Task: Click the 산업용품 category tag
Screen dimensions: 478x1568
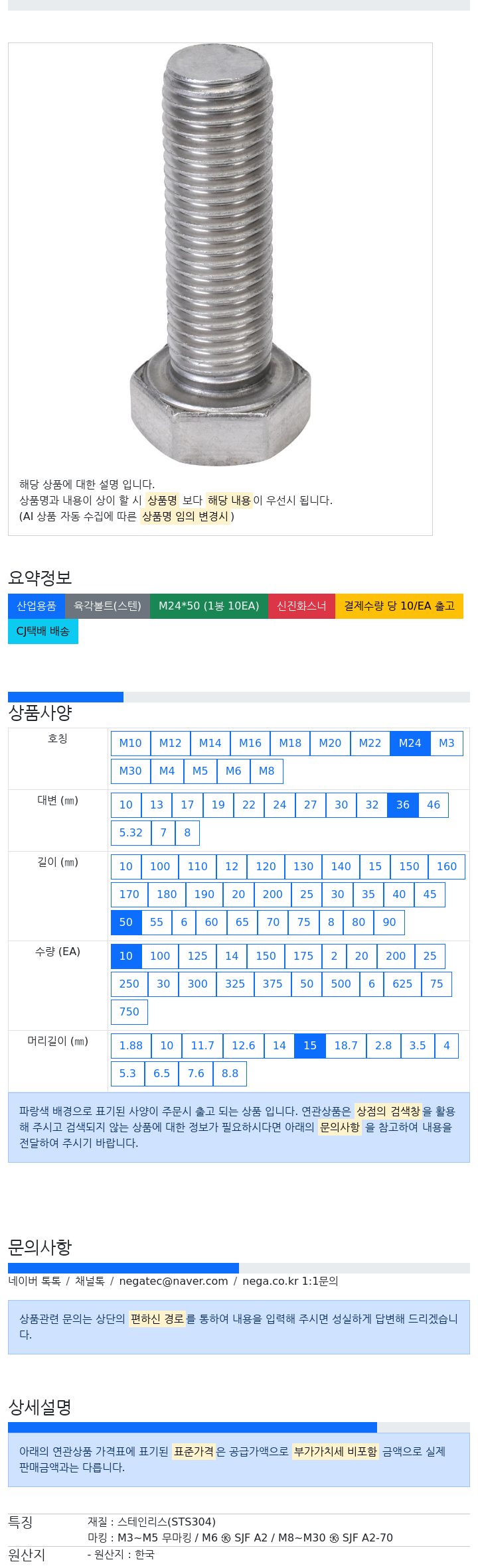Action: tap(37, 606)
